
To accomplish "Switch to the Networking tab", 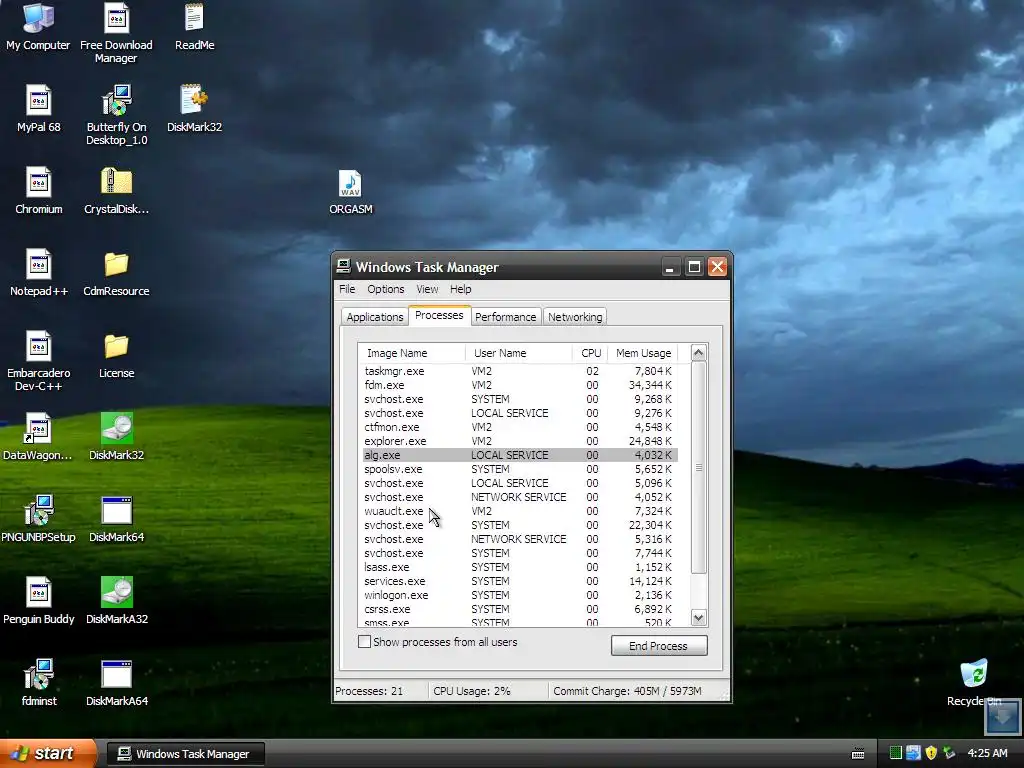I will click(x=575, y=317).
